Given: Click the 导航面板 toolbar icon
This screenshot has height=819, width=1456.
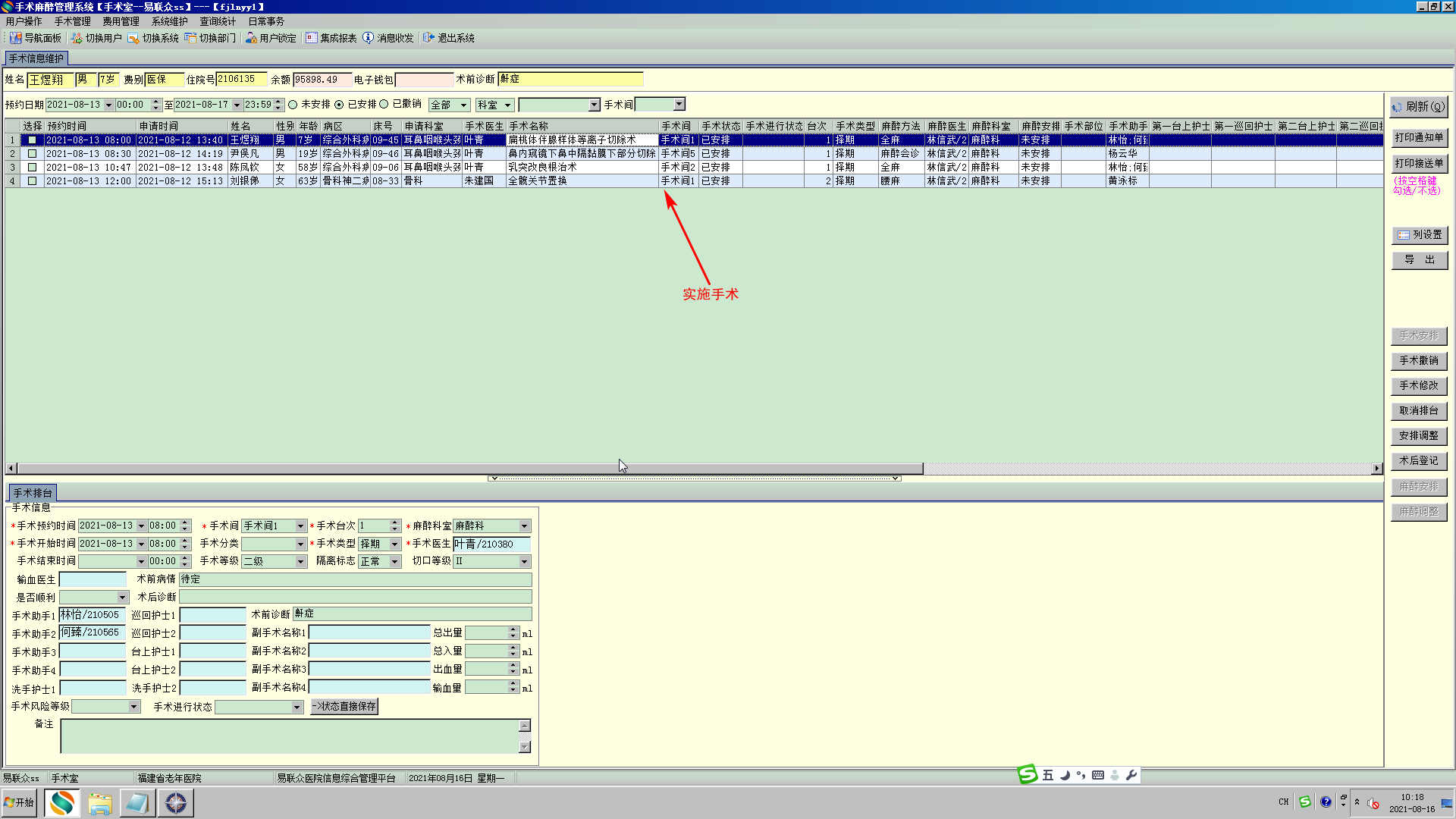Looking at the screenshot, I should [16, 38].
